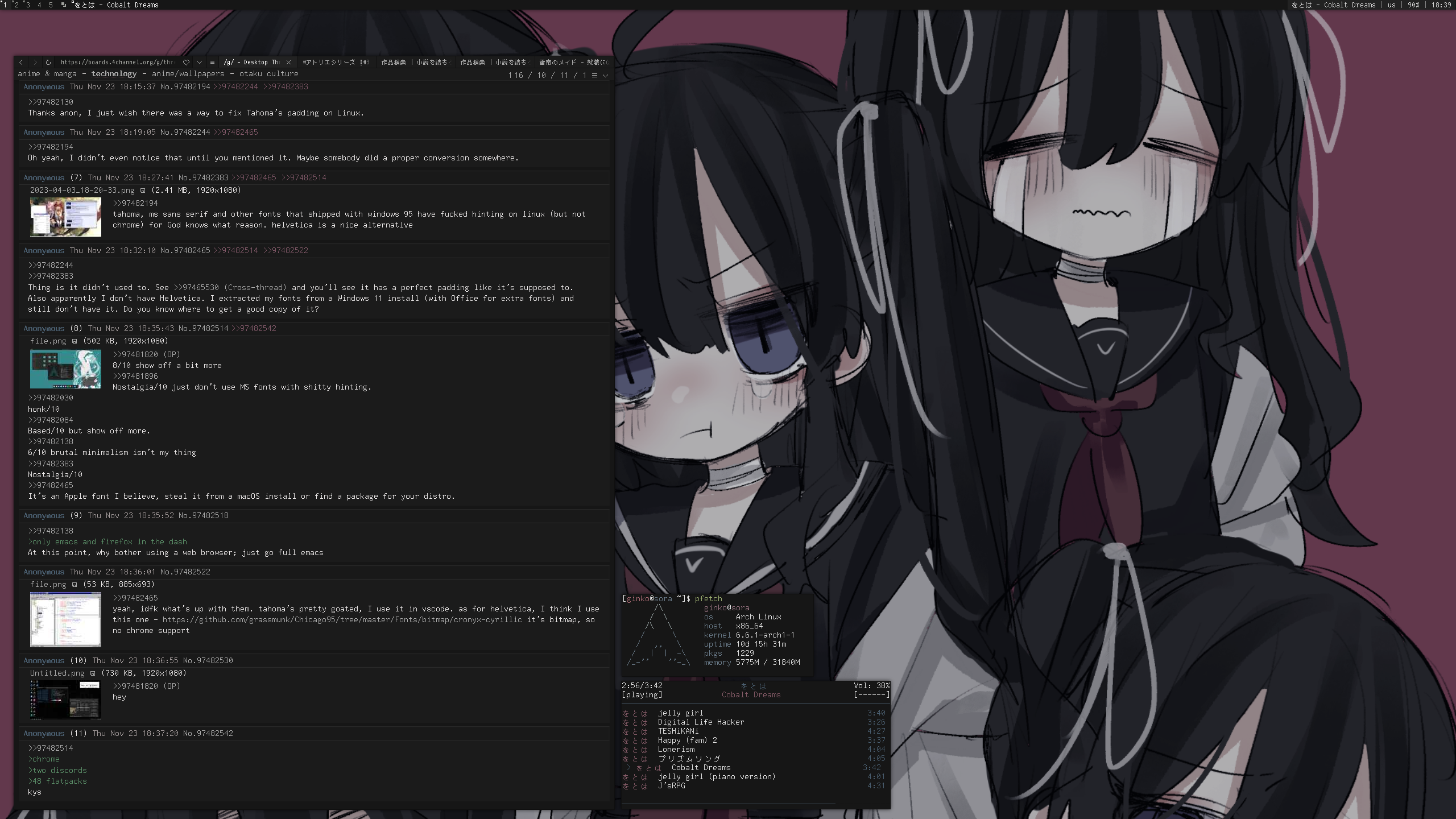Open the anime/wallpapers board link
This screenshot has width=1456, height=819.
[188, 74]
